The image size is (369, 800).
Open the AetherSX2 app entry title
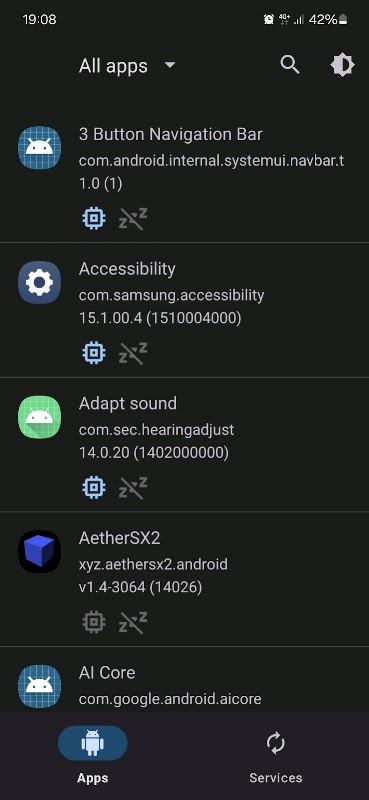click(x=119, y=538)
